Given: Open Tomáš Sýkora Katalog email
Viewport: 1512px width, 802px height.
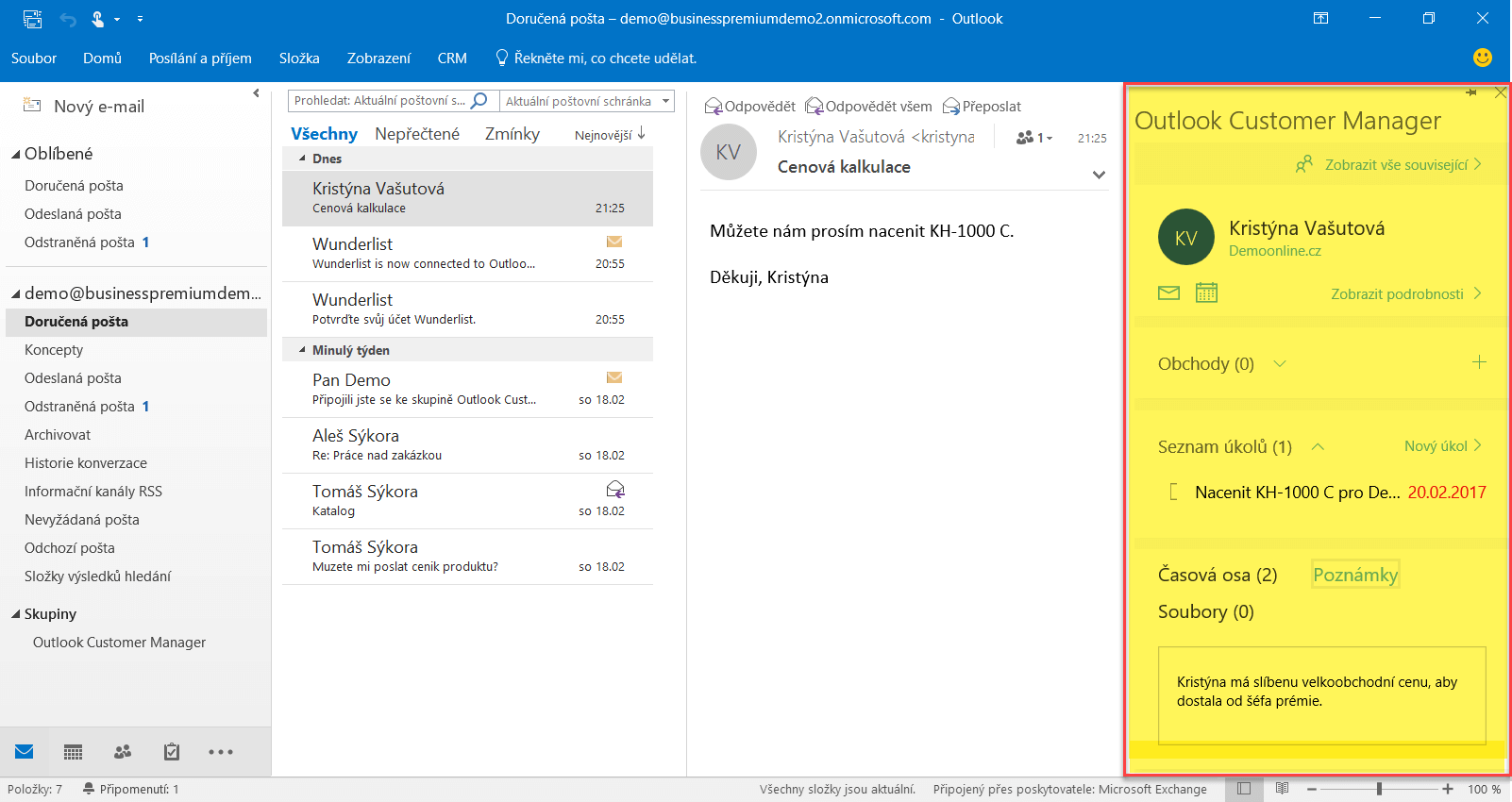Looking at the screenshot, I should pos(468,501).
